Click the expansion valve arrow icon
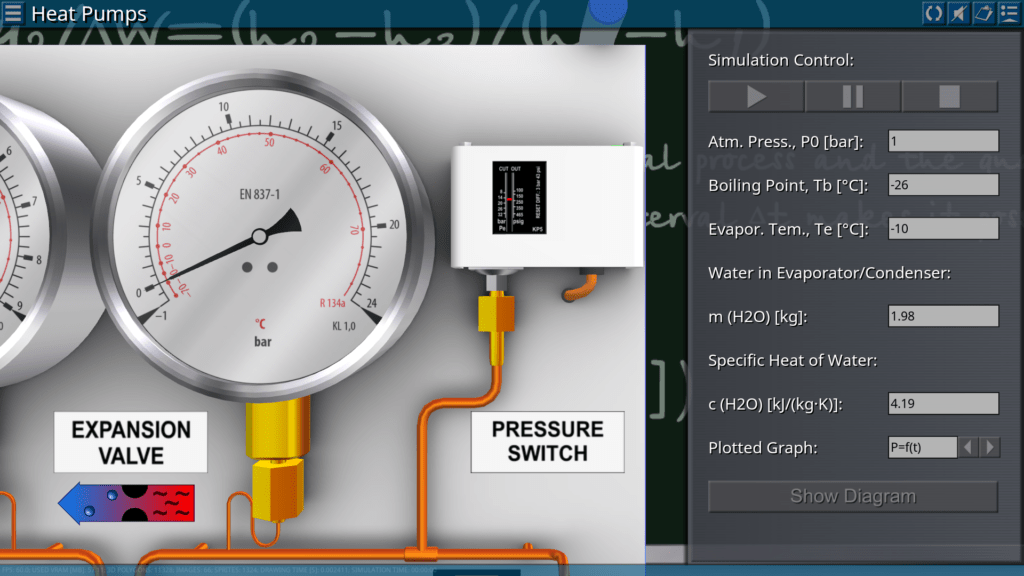Image resolution: width=1024 pixels, height=576 pixels. [127, 504]
